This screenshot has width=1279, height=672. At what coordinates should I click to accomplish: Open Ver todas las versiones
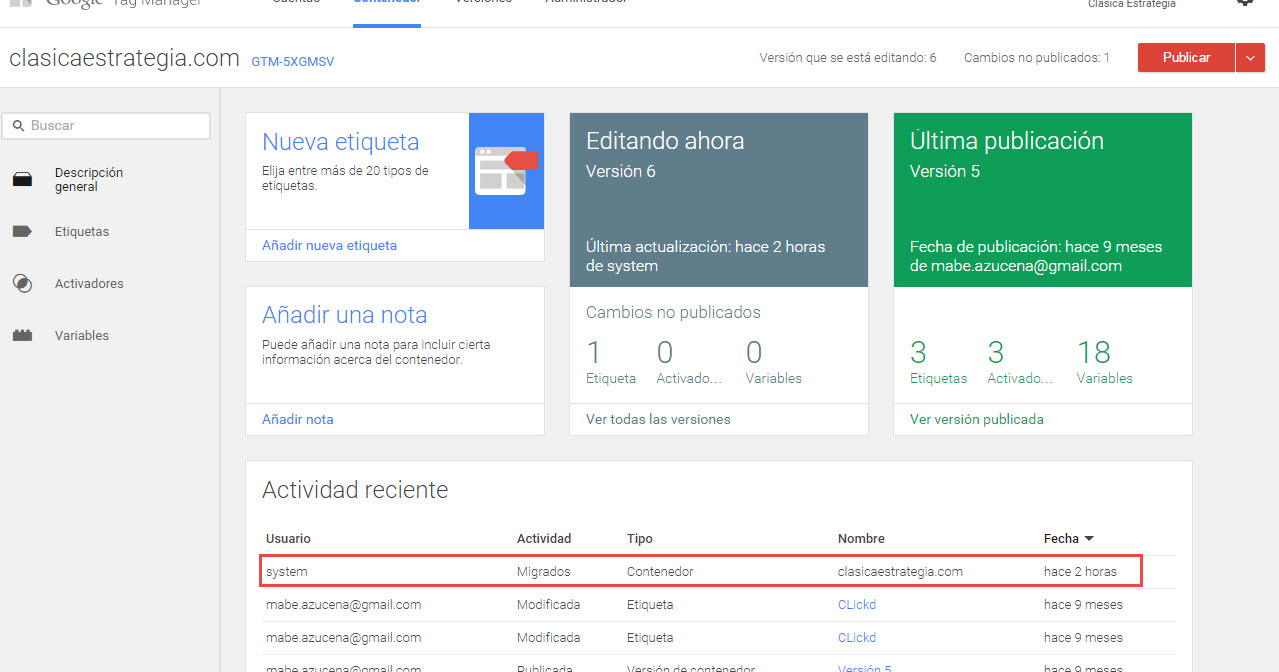(x=658, y=419)
